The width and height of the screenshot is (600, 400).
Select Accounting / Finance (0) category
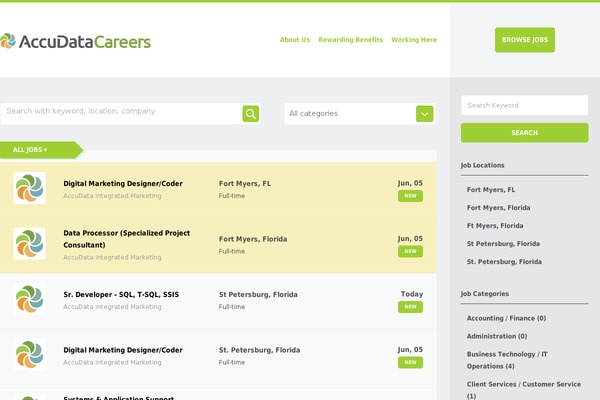(506, 318)
